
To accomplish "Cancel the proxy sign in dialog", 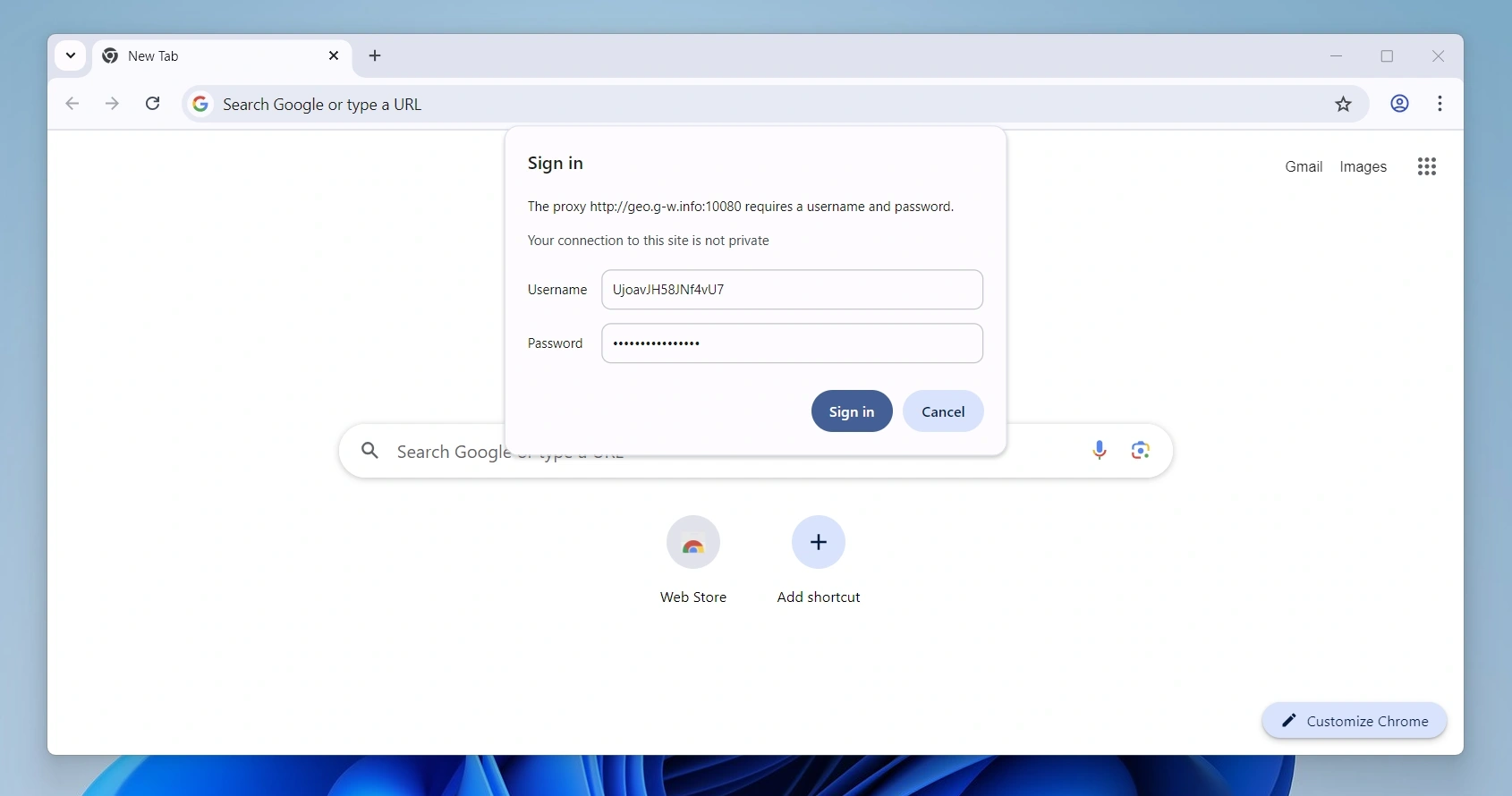I will 943,411.
